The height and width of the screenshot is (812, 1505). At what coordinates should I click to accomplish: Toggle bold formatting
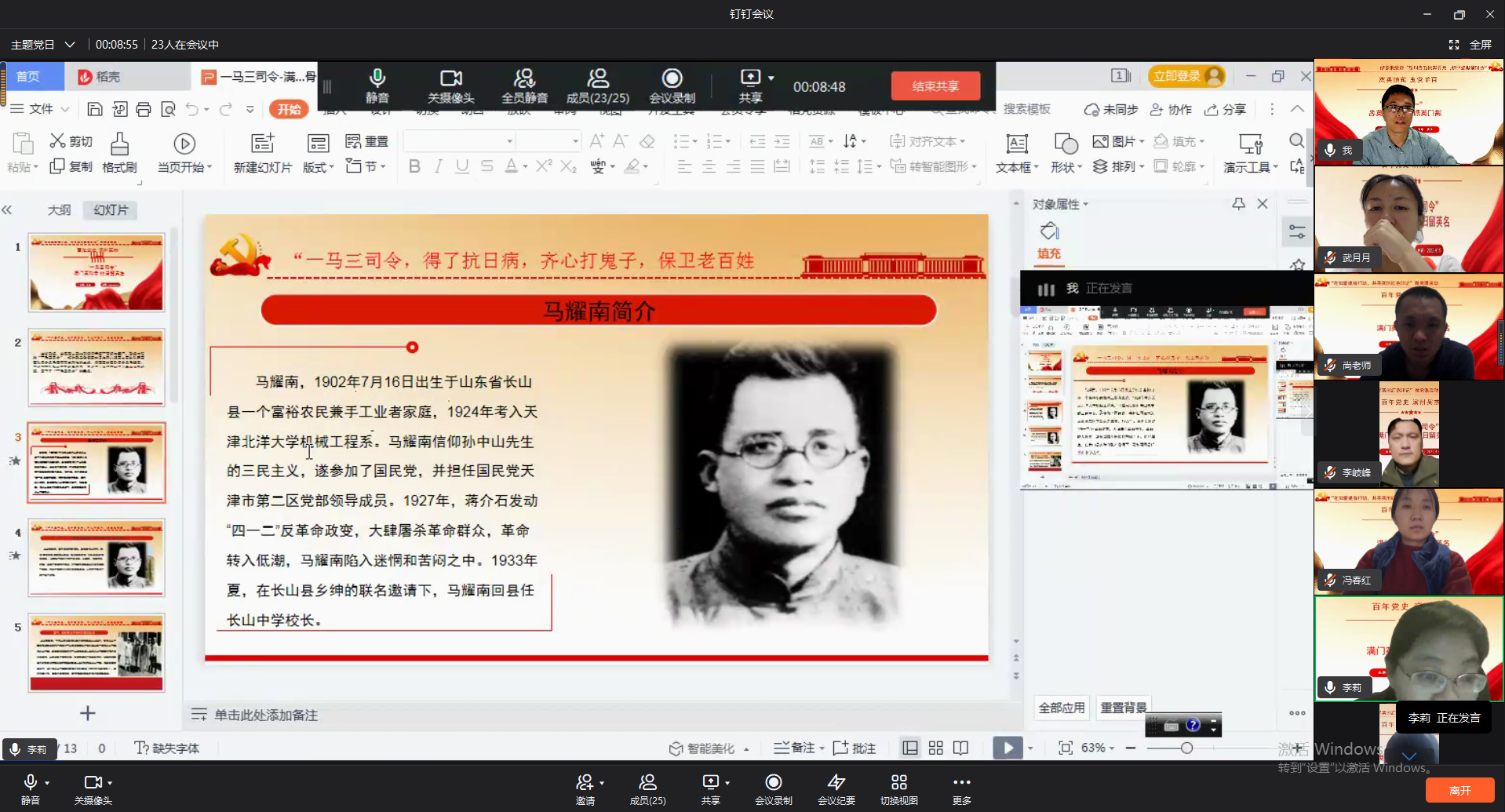[x=414, y=166]
